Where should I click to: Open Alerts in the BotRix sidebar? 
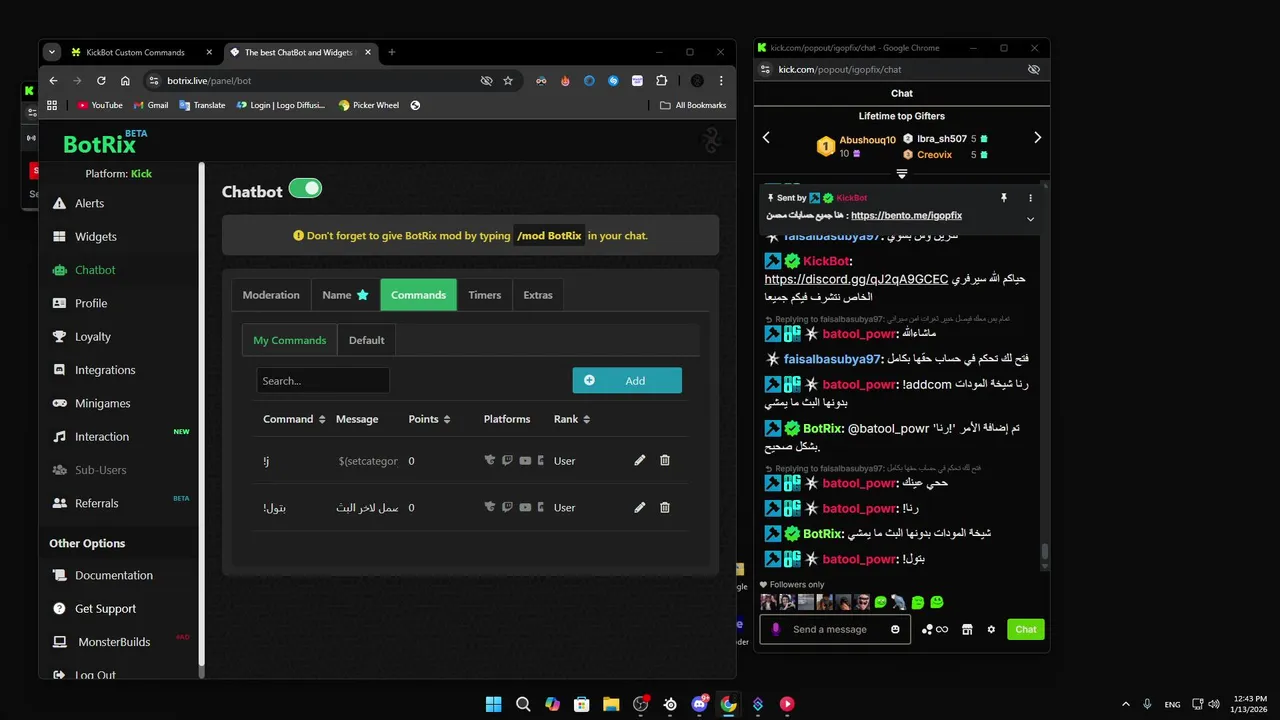click(89, 203)
